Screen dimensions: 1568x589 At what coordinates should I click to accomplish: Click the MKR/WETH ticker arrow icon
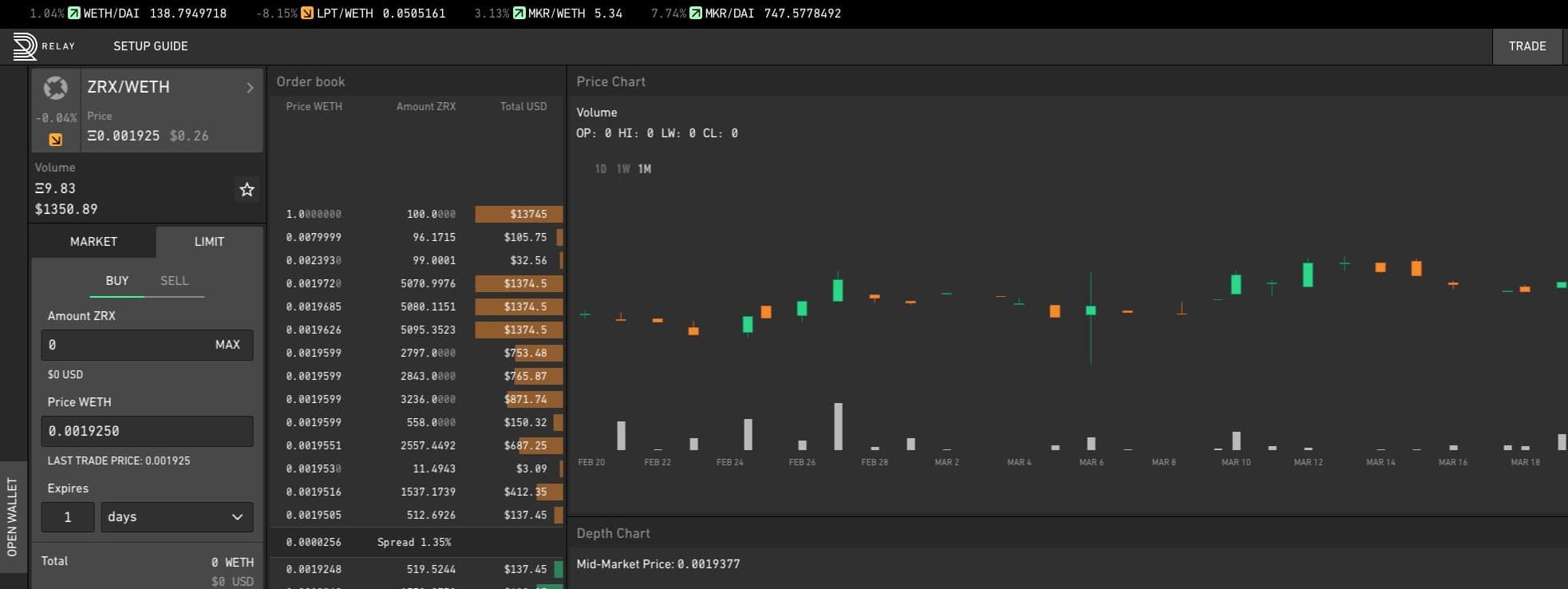coord(519,13)
